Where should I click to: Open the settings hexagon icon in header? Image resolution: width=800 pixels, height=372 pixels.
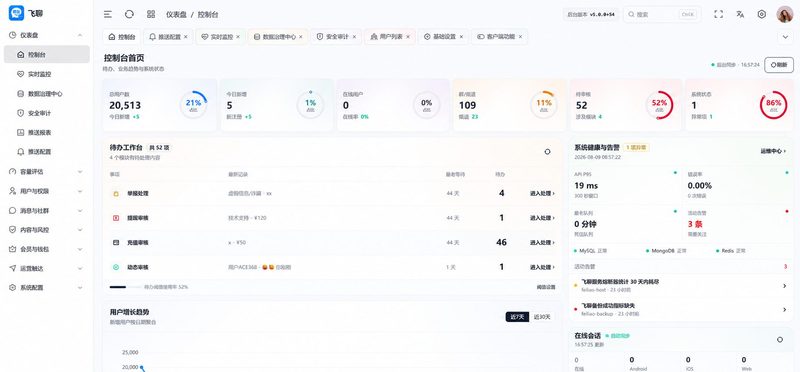[x=762, y=14]
